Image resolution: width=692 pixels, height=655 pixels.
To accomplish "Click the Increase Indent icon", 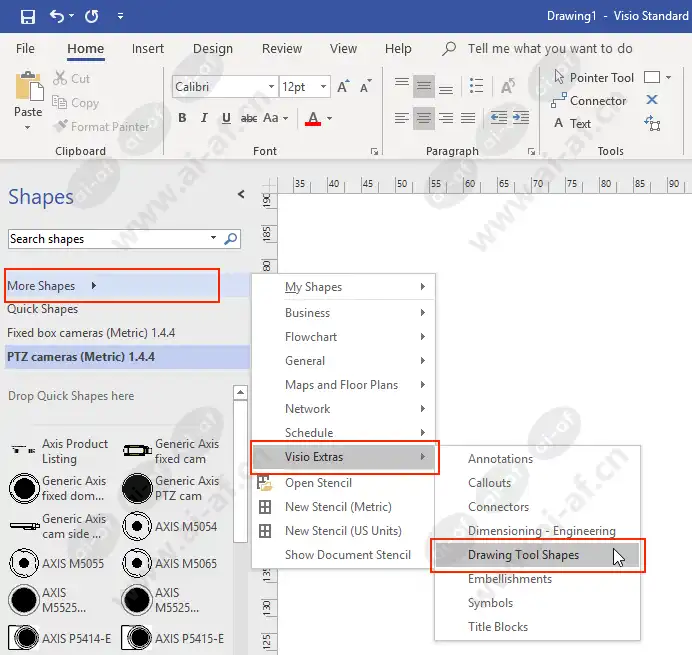I will (x=521, y=118).
